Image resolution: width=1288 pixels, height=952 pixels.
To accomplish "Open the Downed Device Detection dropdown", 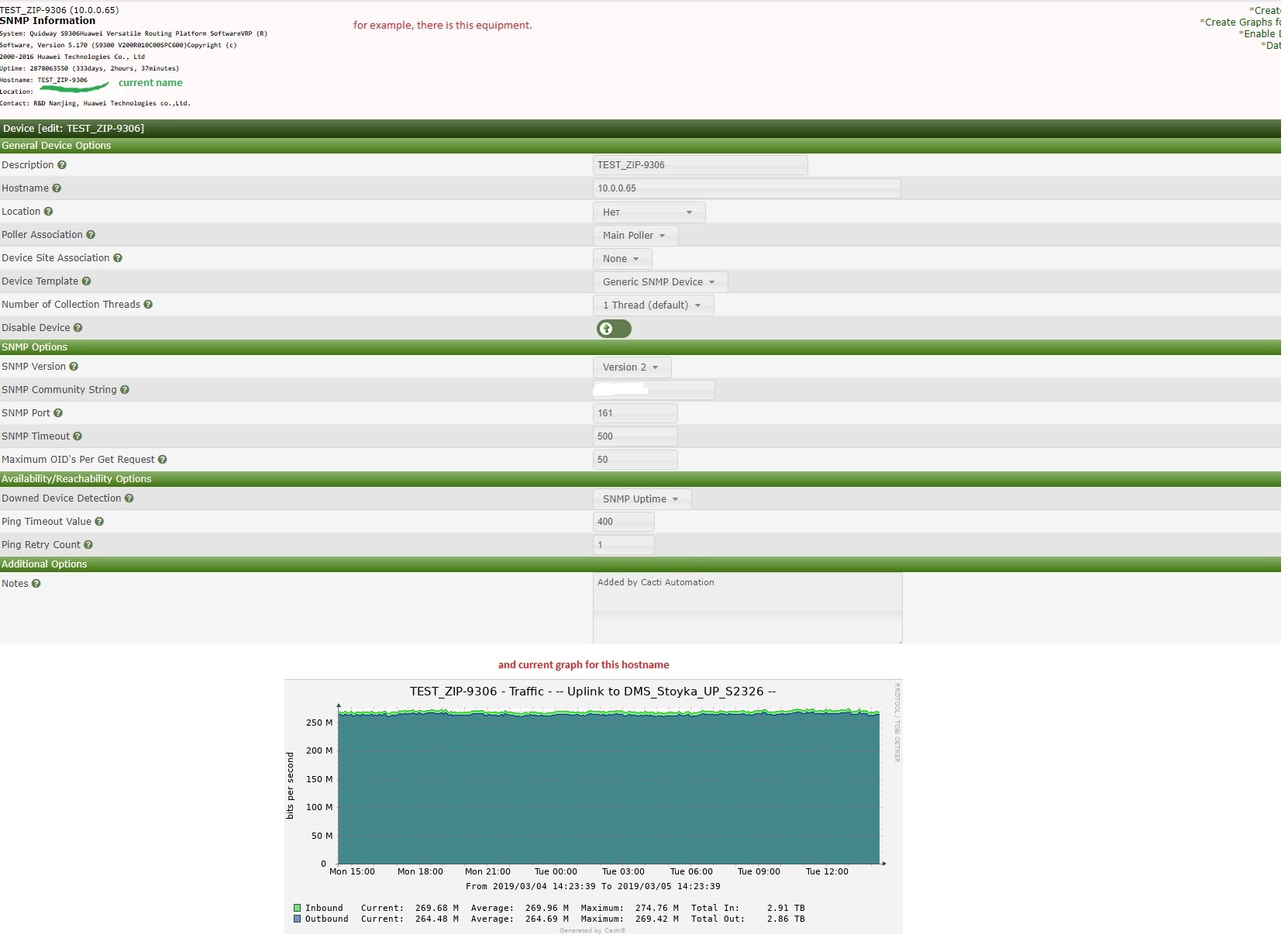I will click(x=641, y=498).
